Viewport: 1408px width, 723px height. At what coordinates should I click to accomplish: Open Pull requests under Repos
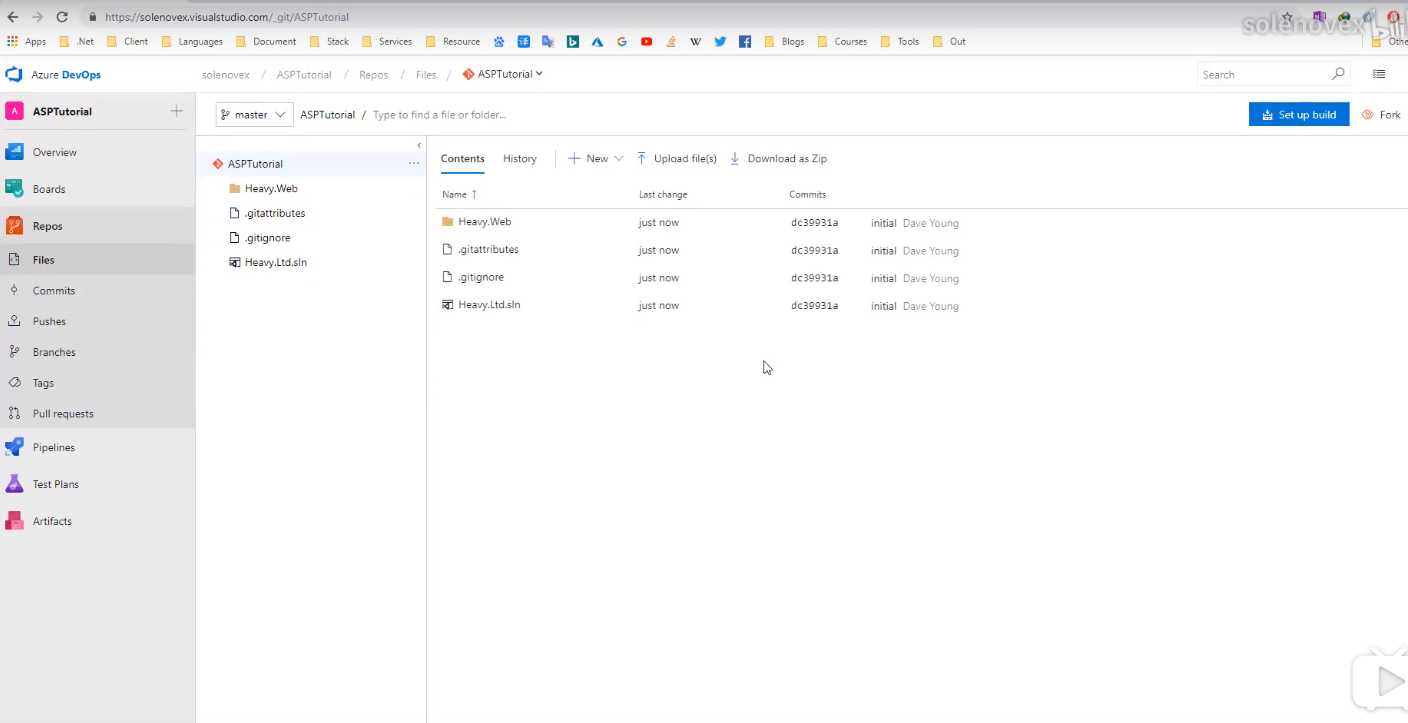(x=63, y=414)
